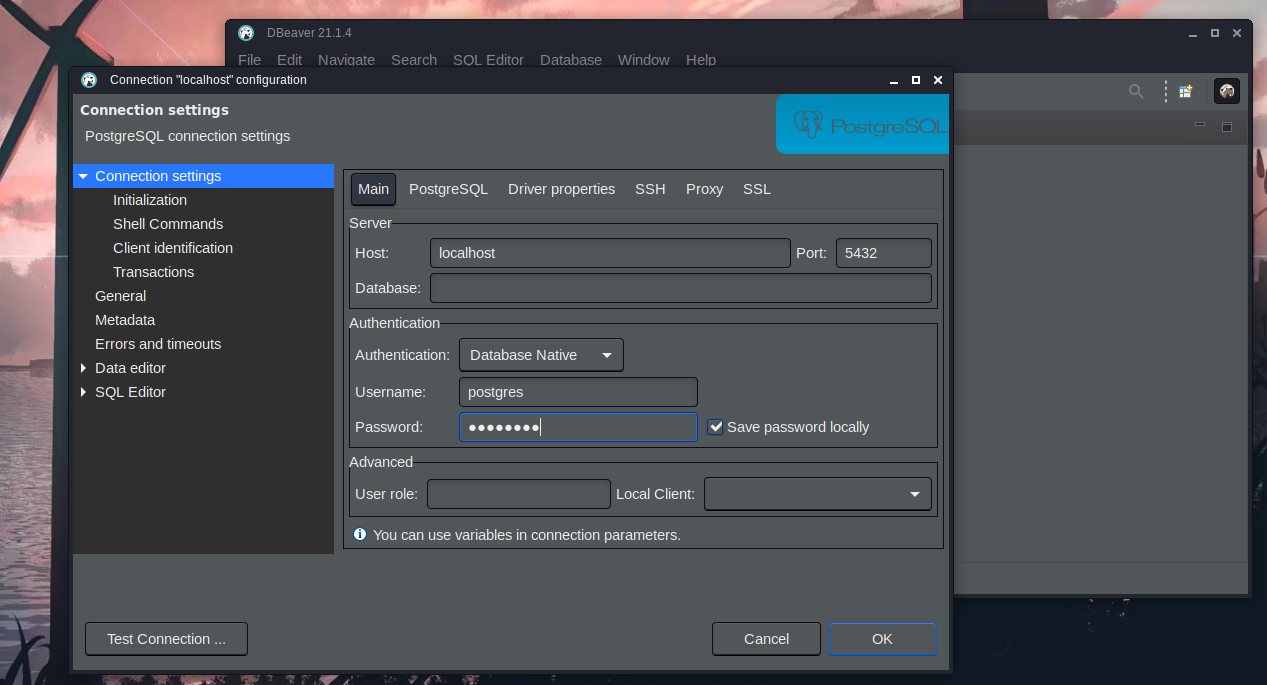Viewport: 1267px width, 685px height.
Task: Click the info icon about connection variables
Action: point(360,534)
